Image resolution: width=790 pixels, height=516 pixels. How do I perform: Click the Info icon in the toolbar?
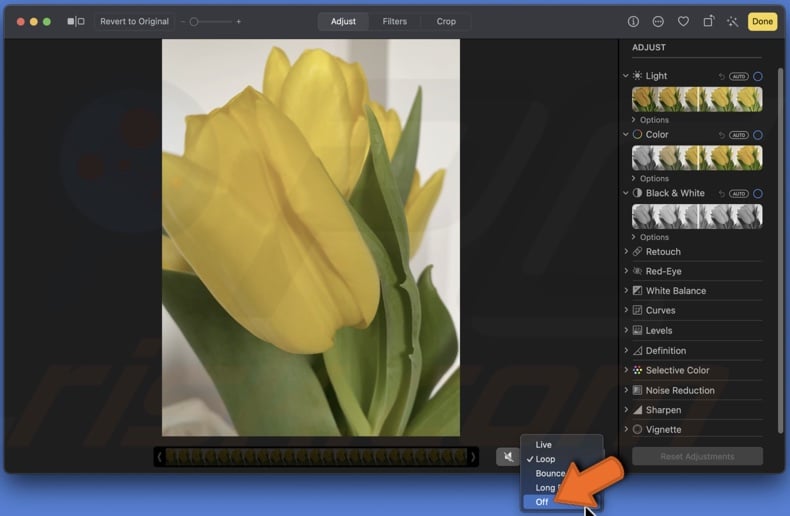click(633, 21)
